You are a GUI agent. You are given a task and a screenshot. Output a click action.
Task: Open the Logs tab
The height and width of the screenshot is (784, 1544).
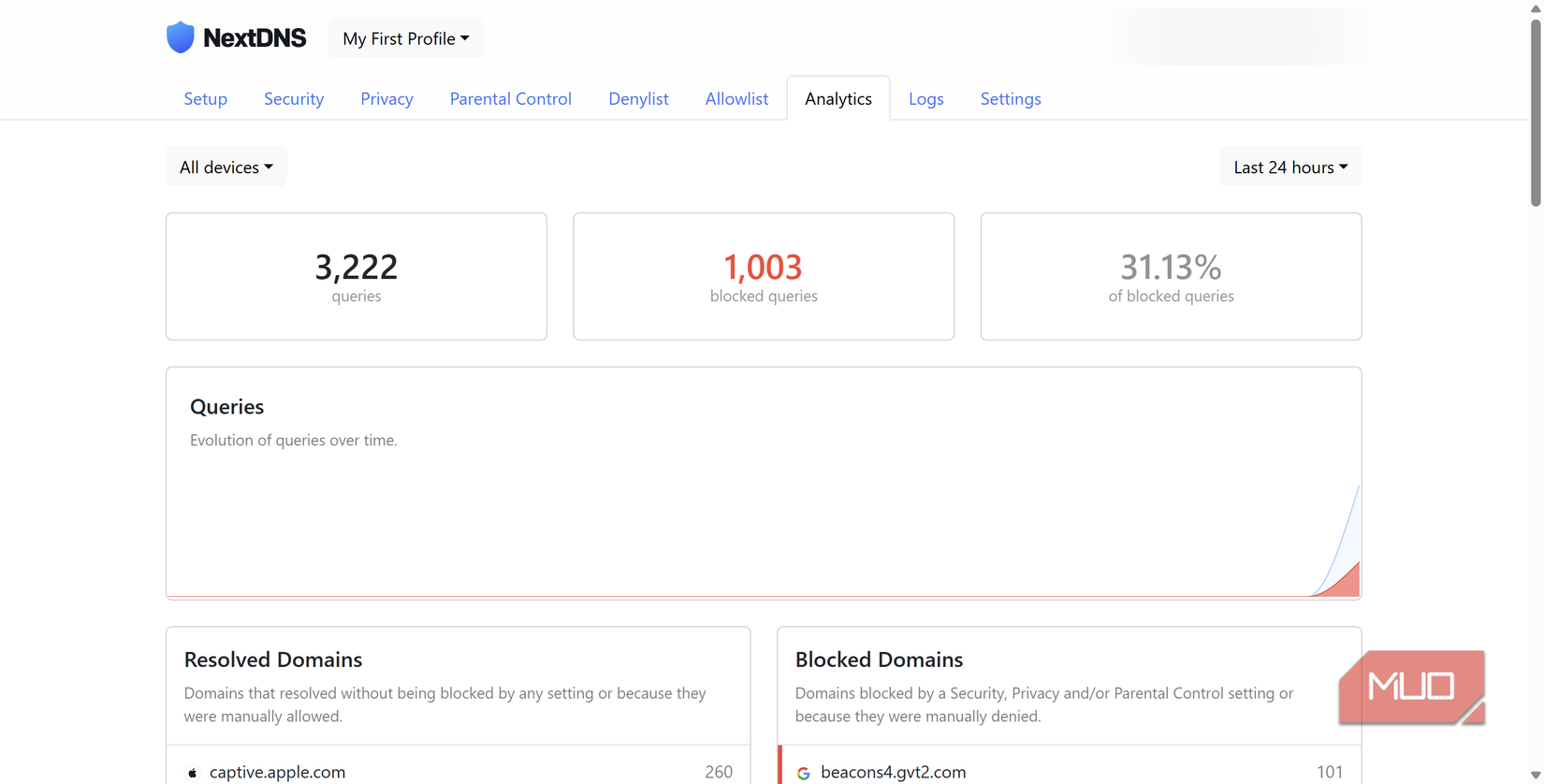pos(926,98)
